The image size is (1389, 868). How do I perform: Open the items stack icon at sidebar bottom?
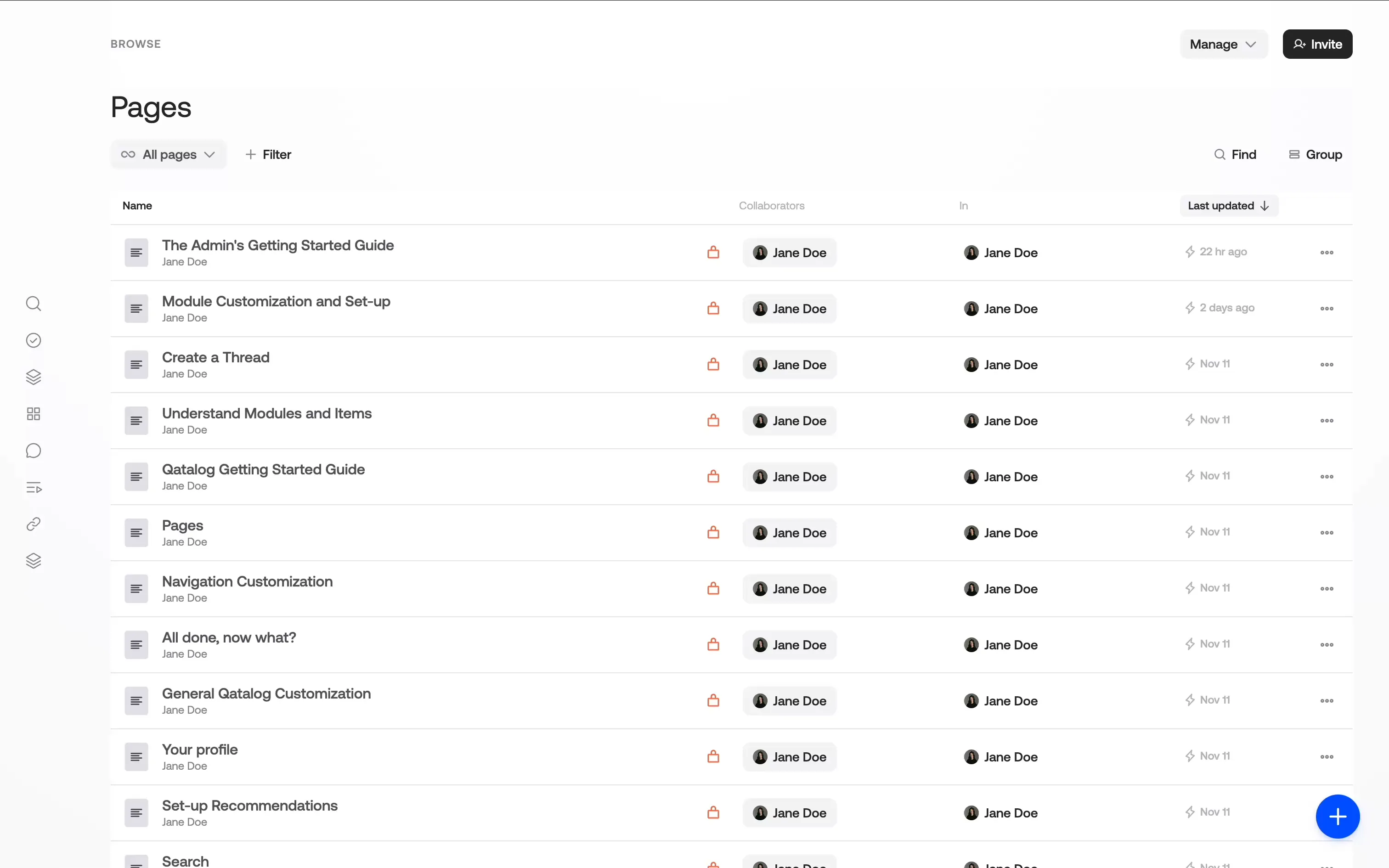tap(33, 561)
